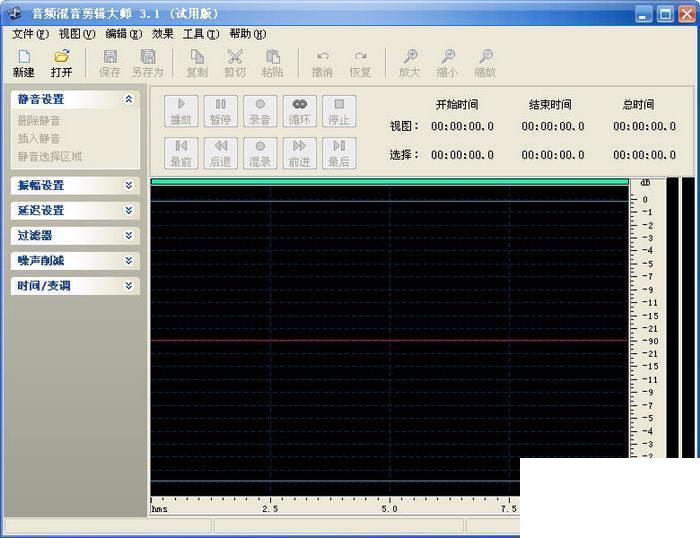This screenshot has width=700, height=538.
Task: Click the 7.5 mark on time ruler
Action: click(x=509, y=509)
